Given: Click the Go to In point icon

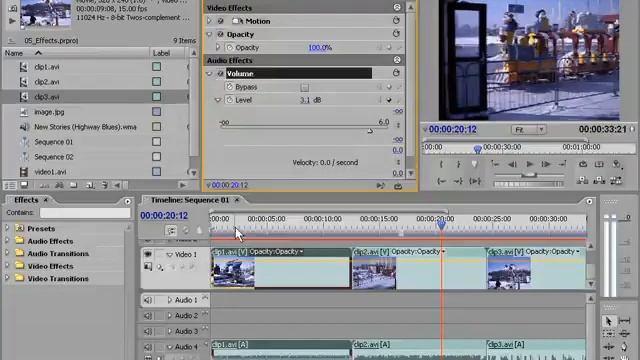Looking at the screenshot, I should [x=441, y=181].
